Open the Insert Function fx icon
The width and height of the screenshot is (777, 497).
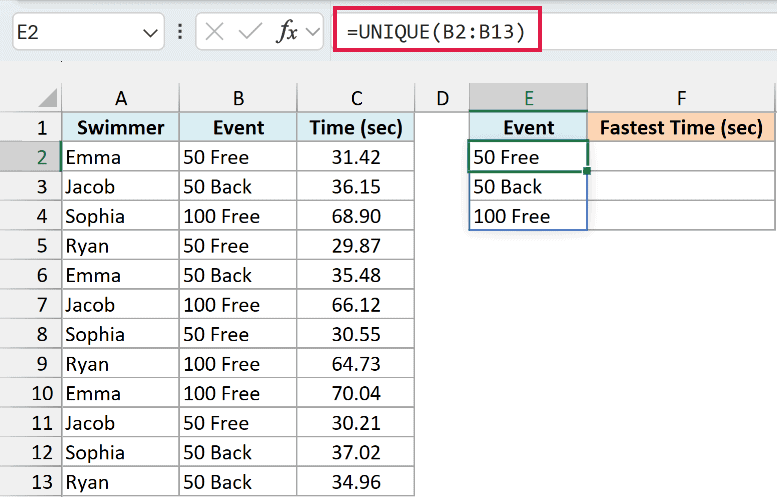pyautogui.click(x=287, y=32)
